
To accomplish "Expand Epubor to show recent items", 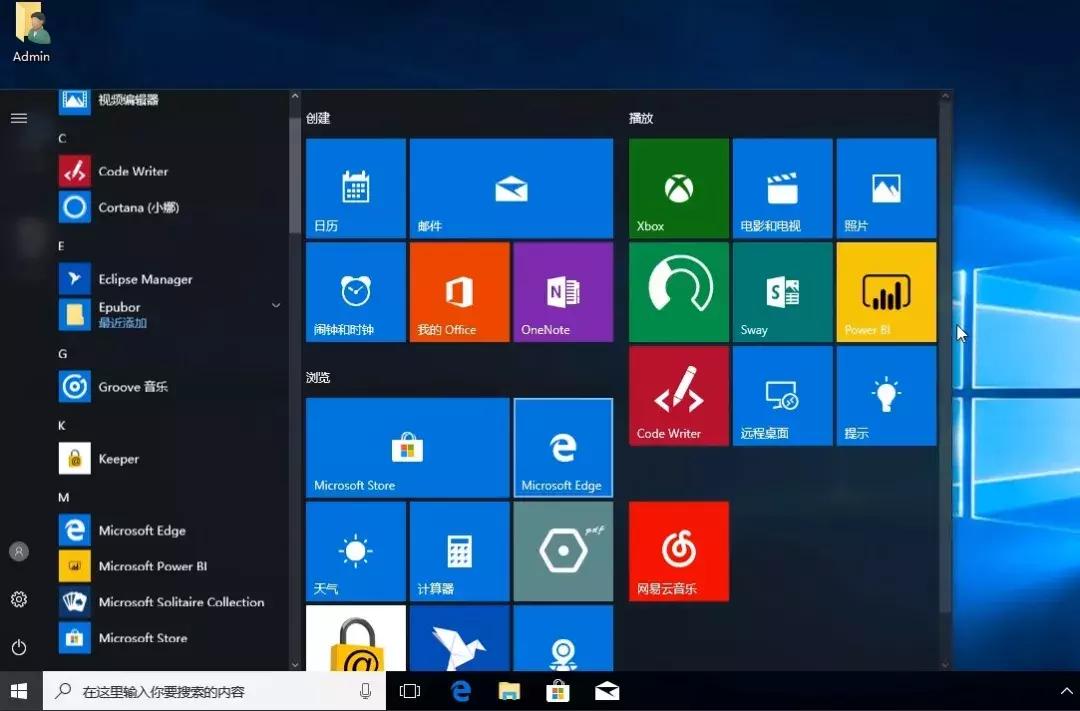I will tap(276, 308).
